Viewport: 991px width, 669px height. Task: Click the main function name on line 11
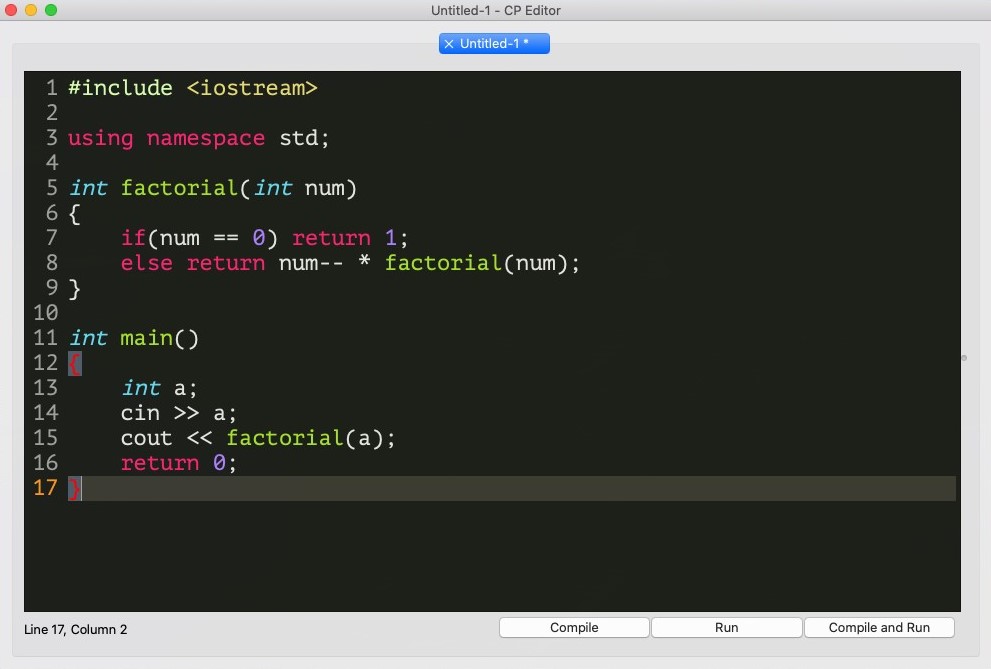(x=147, y=338)
